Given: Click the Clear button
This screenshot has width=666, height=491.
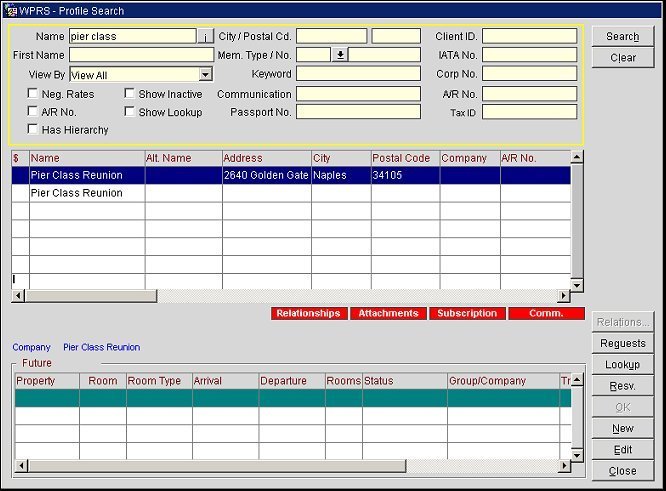Looking at the screenshot, I should click(x=622, y=58).
